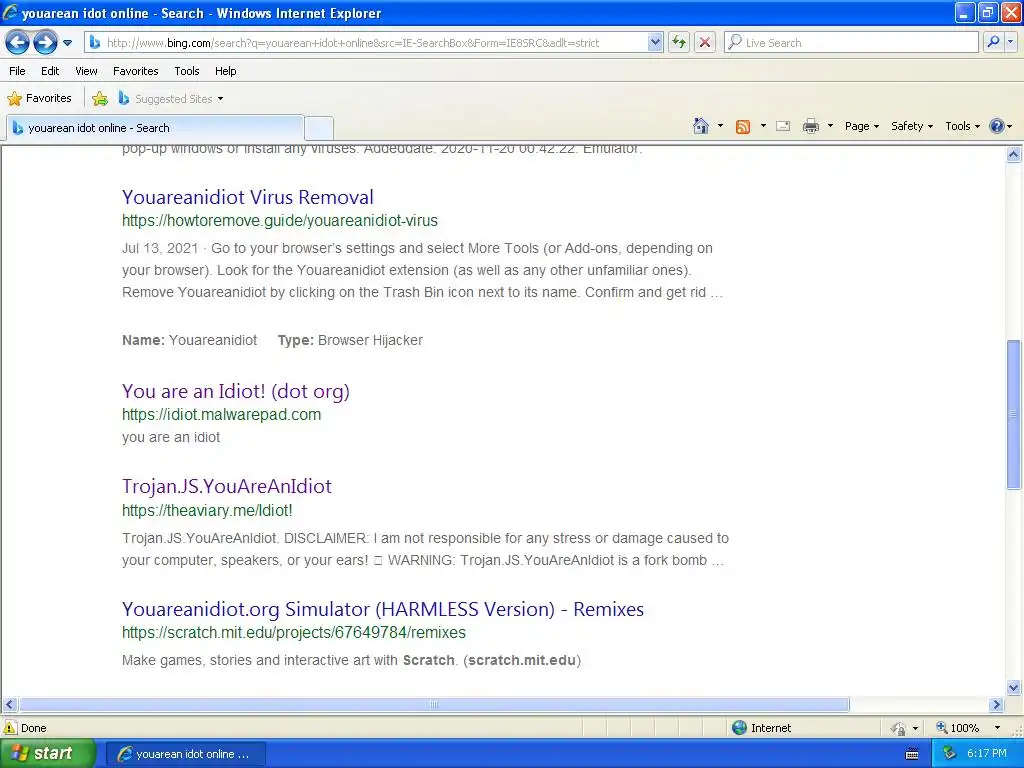The width and height of the screenshot is (1024, 768).
Task: Open the 'Trojan.JS.YouAreAnIdiot' result link
Action: click(x=227, y=487)
